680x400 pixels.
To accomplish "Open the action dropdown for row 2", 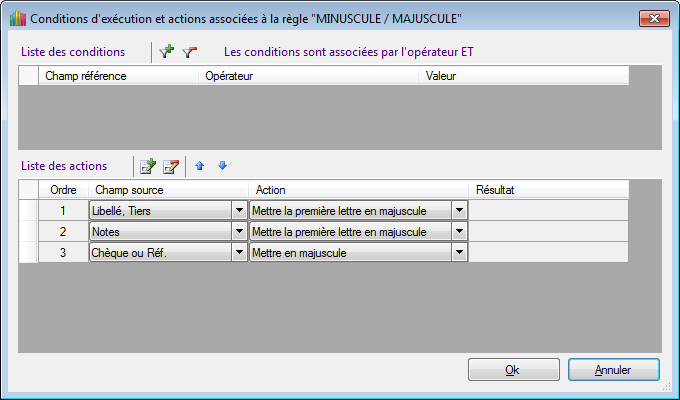I will tap(459, 231).
